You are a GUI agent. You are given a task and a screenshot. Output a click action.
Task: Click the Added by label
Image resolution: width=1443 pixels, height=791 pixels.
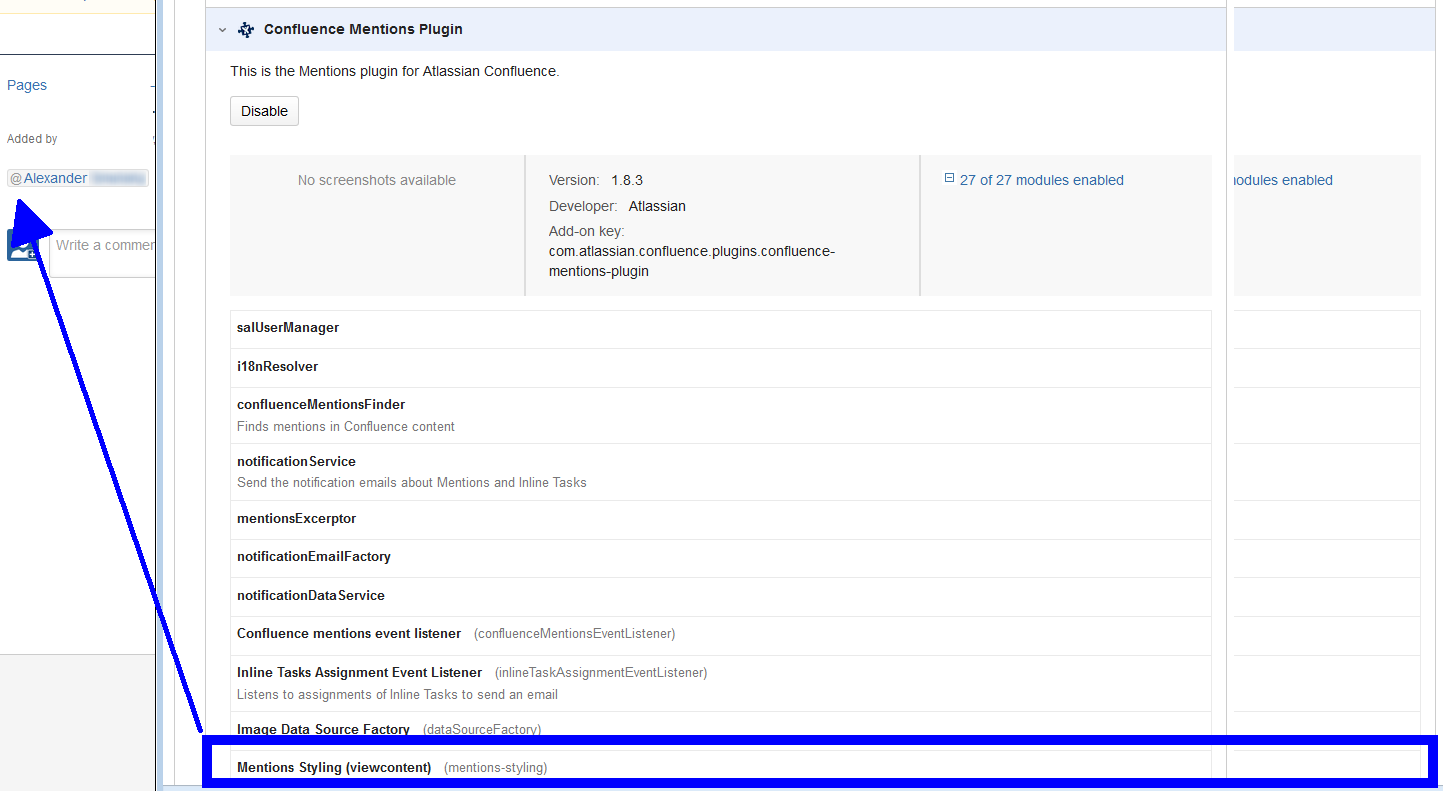(x=32, y=139)
